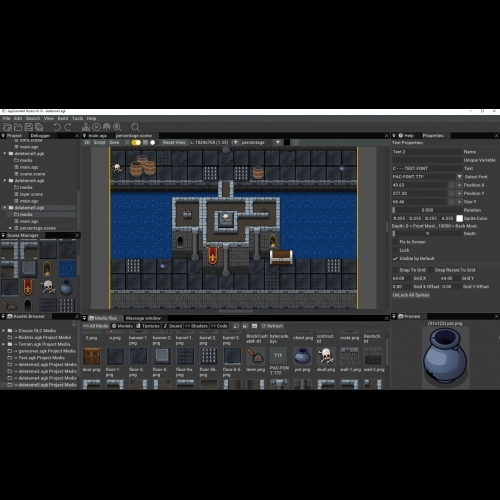500x500 pixels.
Task: Click the Script button in scene toolbar
Action: pyautogui.click(x=99, y=142)
